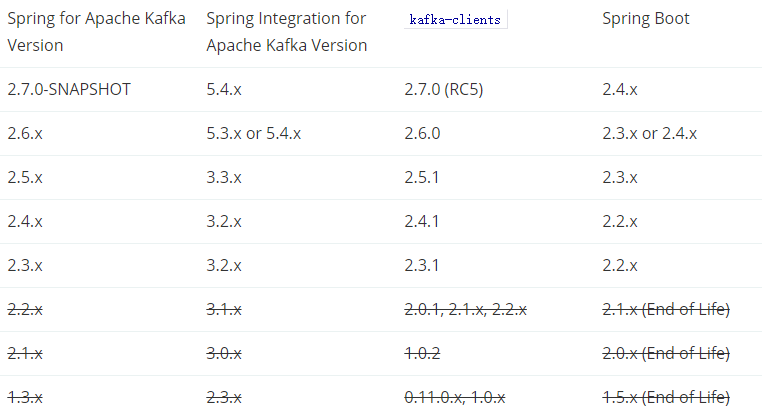
Task: Click the 2.1.x (End of Life) cell
Action: coord(666,309)
